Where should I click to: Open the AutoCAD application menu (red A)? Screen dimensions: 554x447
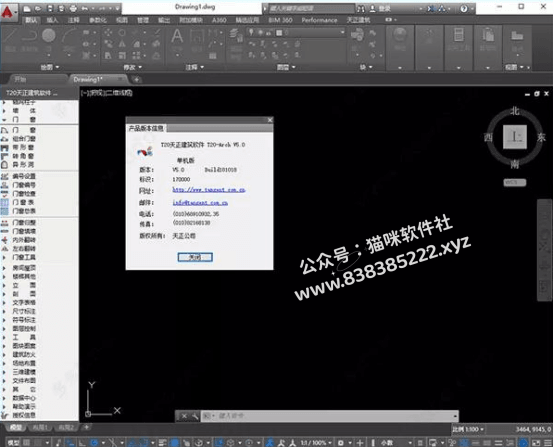click(x=8, y=13)
